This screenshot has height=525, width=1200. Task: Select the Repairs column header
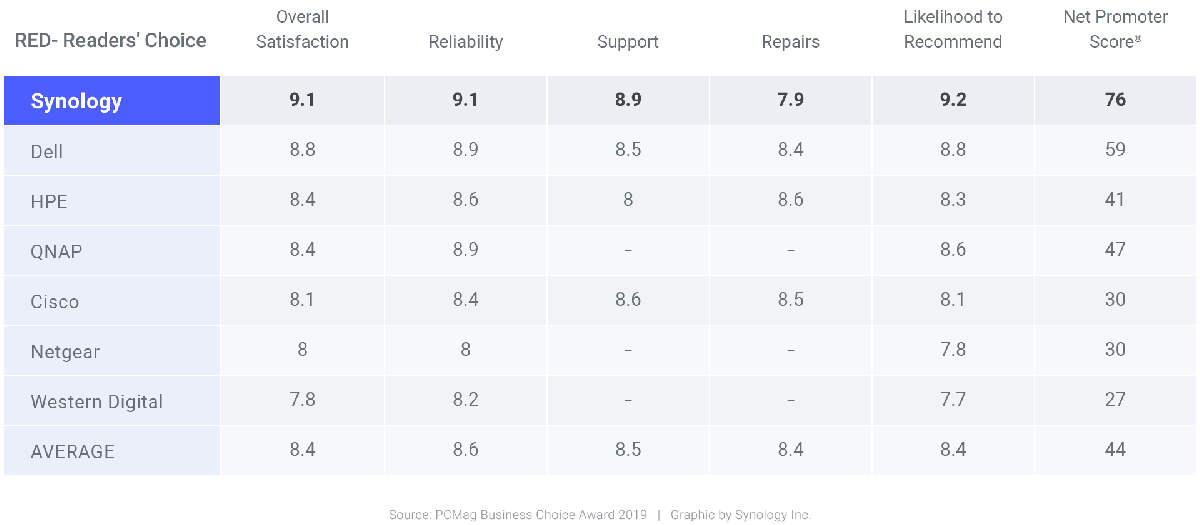(x=790, y=42)
